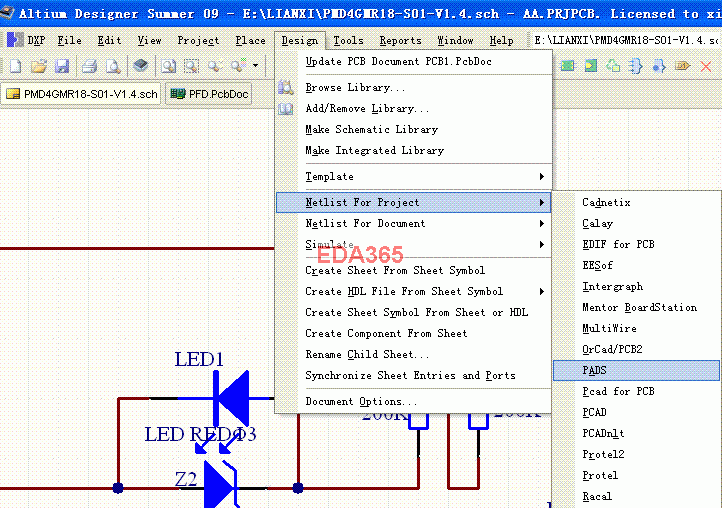Choose Update PCB Document PCB1.PcbDoc
Viewport: 722px width, 508px height.
[413, 61]
